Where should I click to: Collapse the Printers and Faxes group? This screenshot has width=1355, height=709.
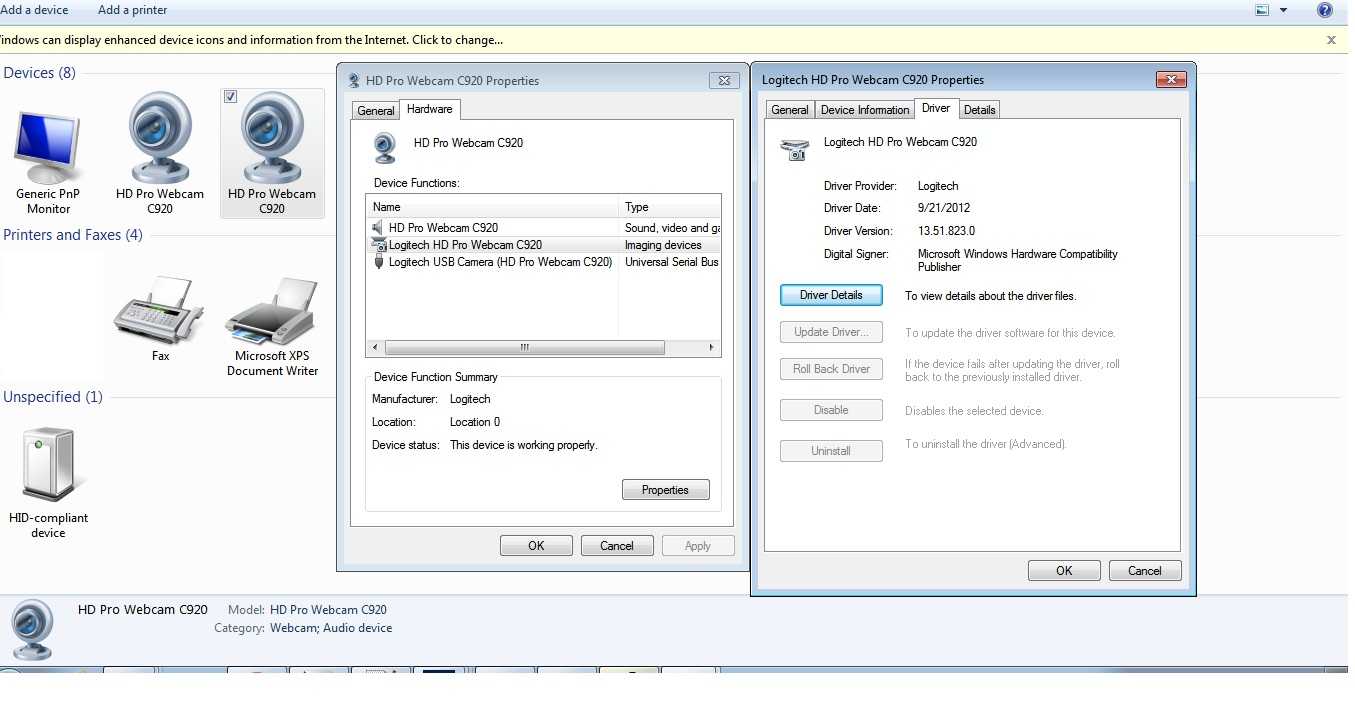[72, 235]
